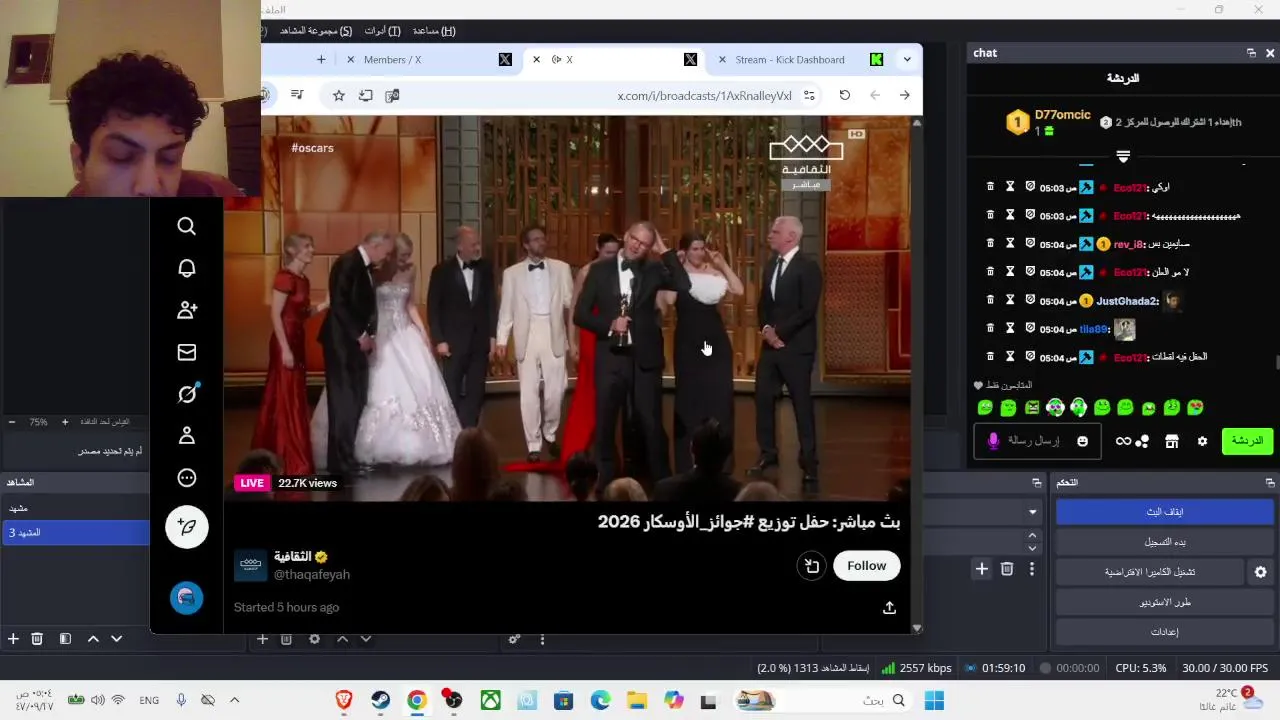Increase transition duration up arrow
Viewport: 1280px width, 720px height.
1033,535
